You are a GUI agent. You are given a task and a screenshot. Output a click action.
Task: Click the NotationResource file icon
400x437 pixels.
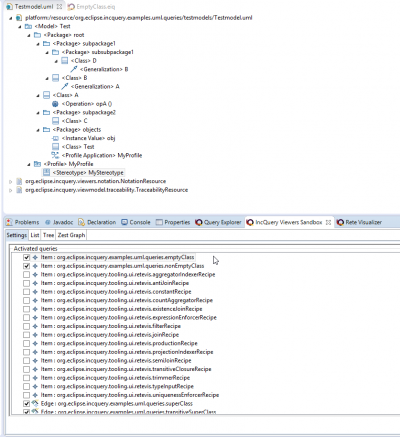coord(19,181)
